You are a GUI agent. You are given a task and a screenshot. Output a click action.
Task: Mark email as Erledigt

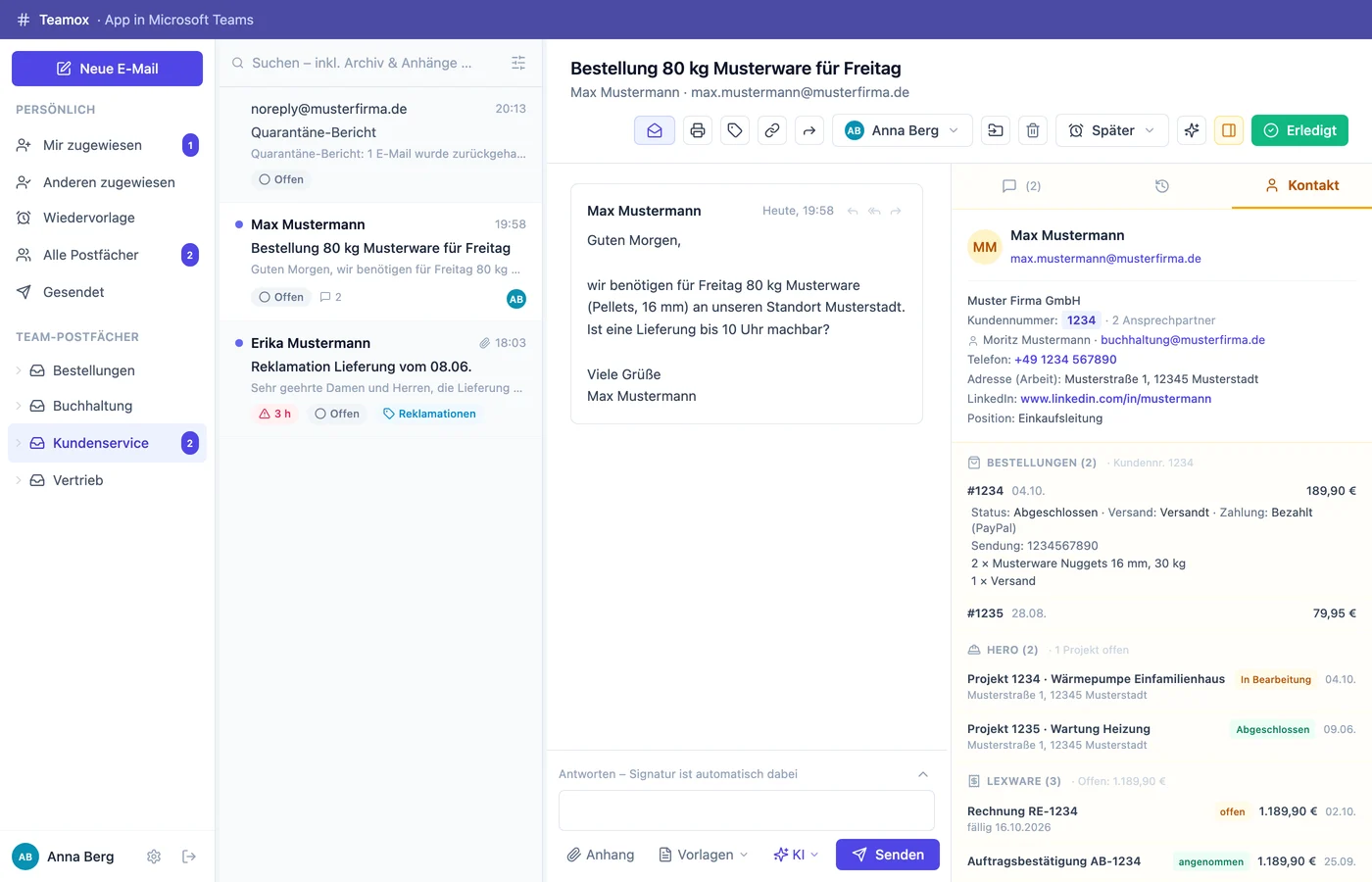pyautogui.click(x=1299, y=130)
